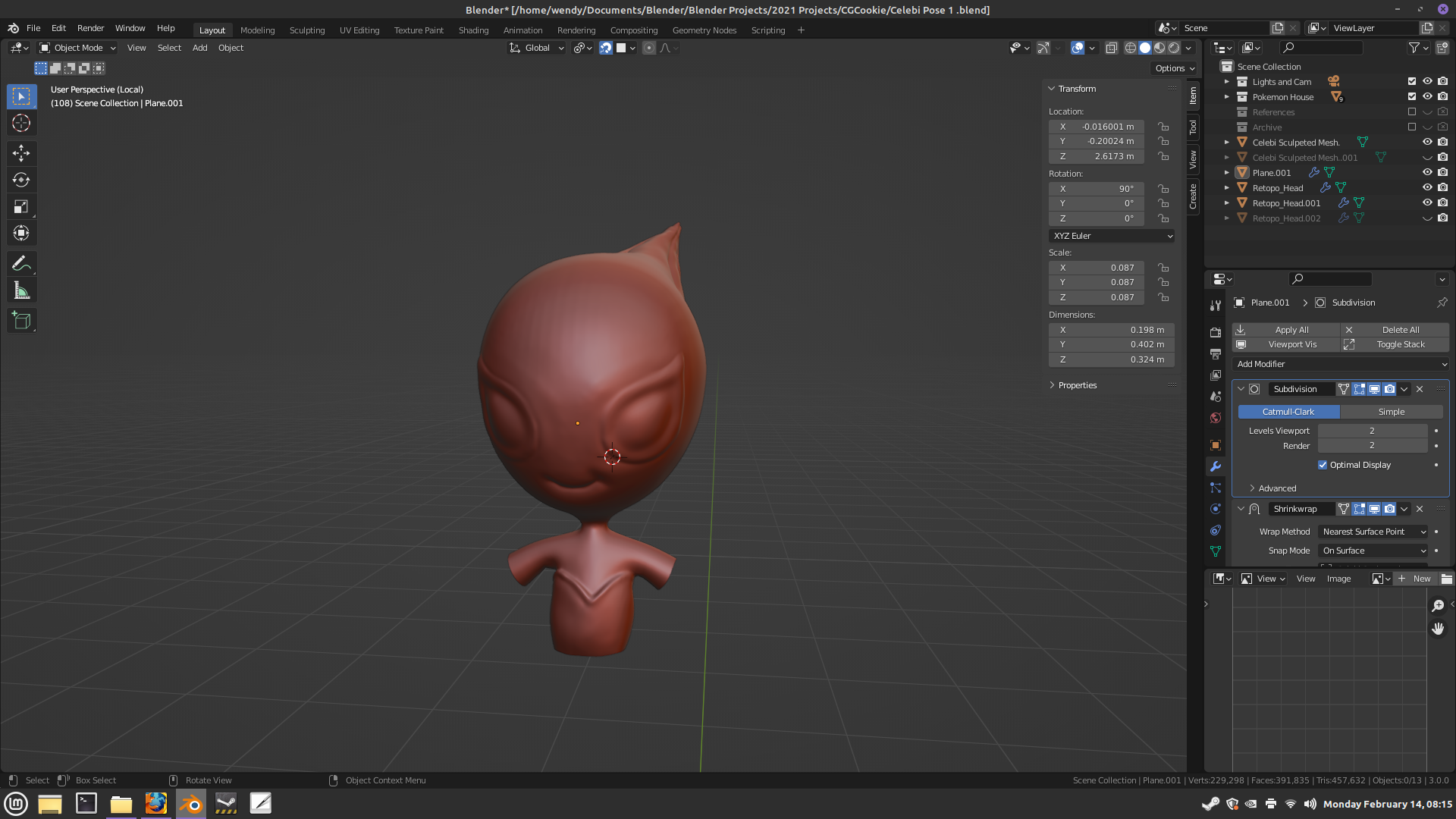This screenshot has height=819, width=1456.
Task: Open the Render menu
Action: pyautogui.click(x=90, y=28)
